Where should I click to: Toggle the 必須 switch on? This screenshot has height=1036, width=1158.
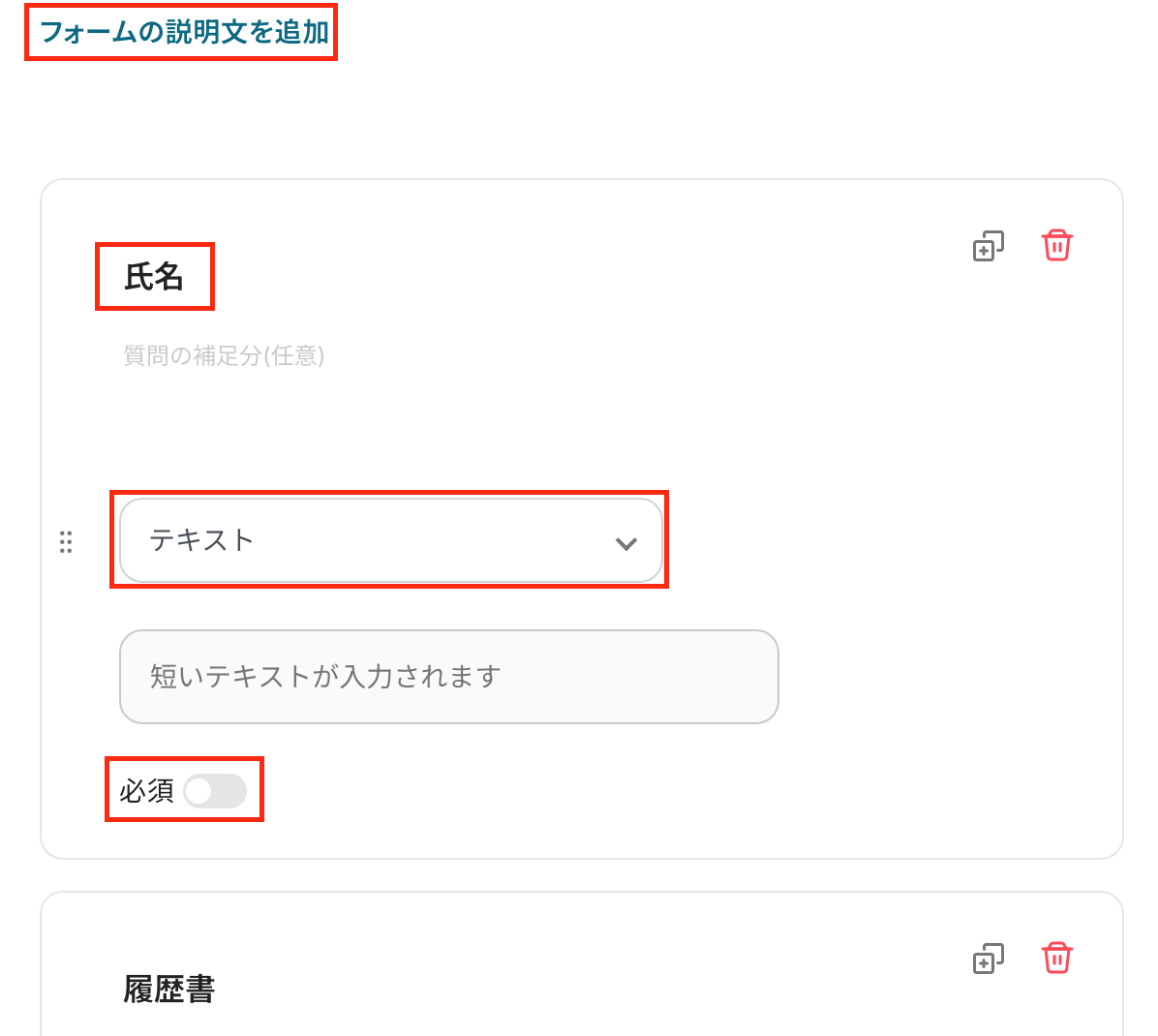click(x=215, y=792)
